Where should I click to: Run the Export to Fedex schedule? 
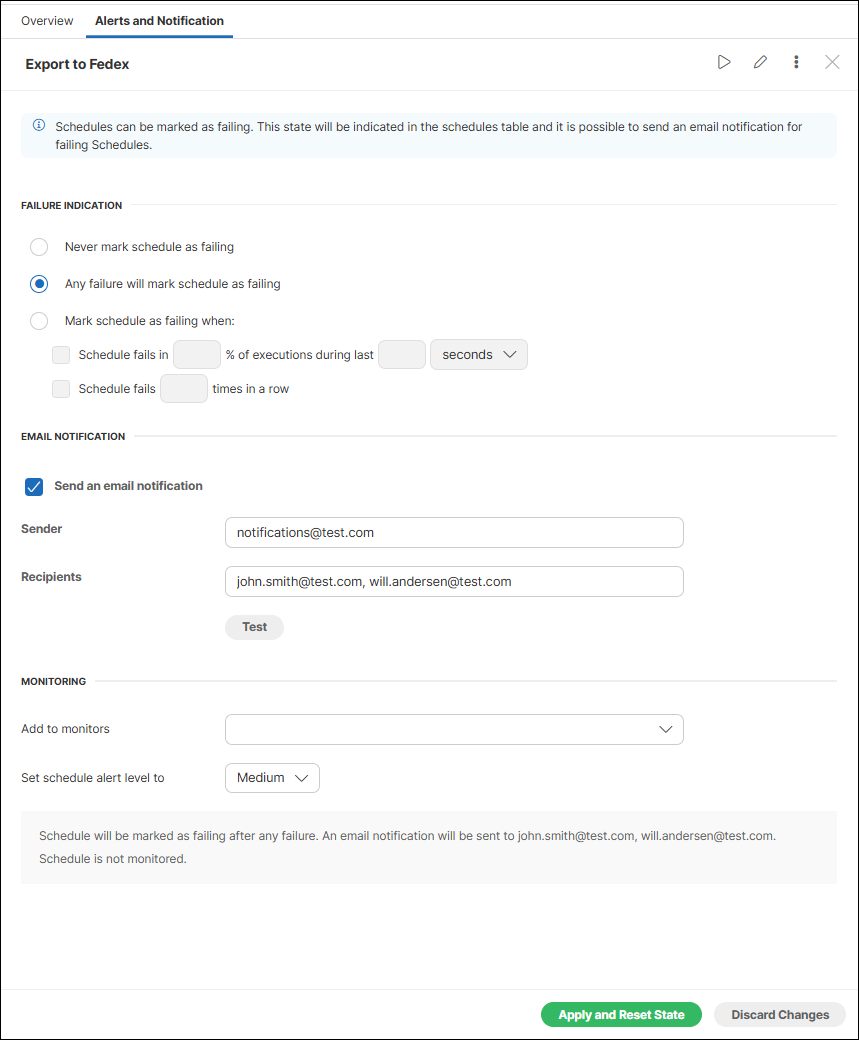[x=724, y=61]
